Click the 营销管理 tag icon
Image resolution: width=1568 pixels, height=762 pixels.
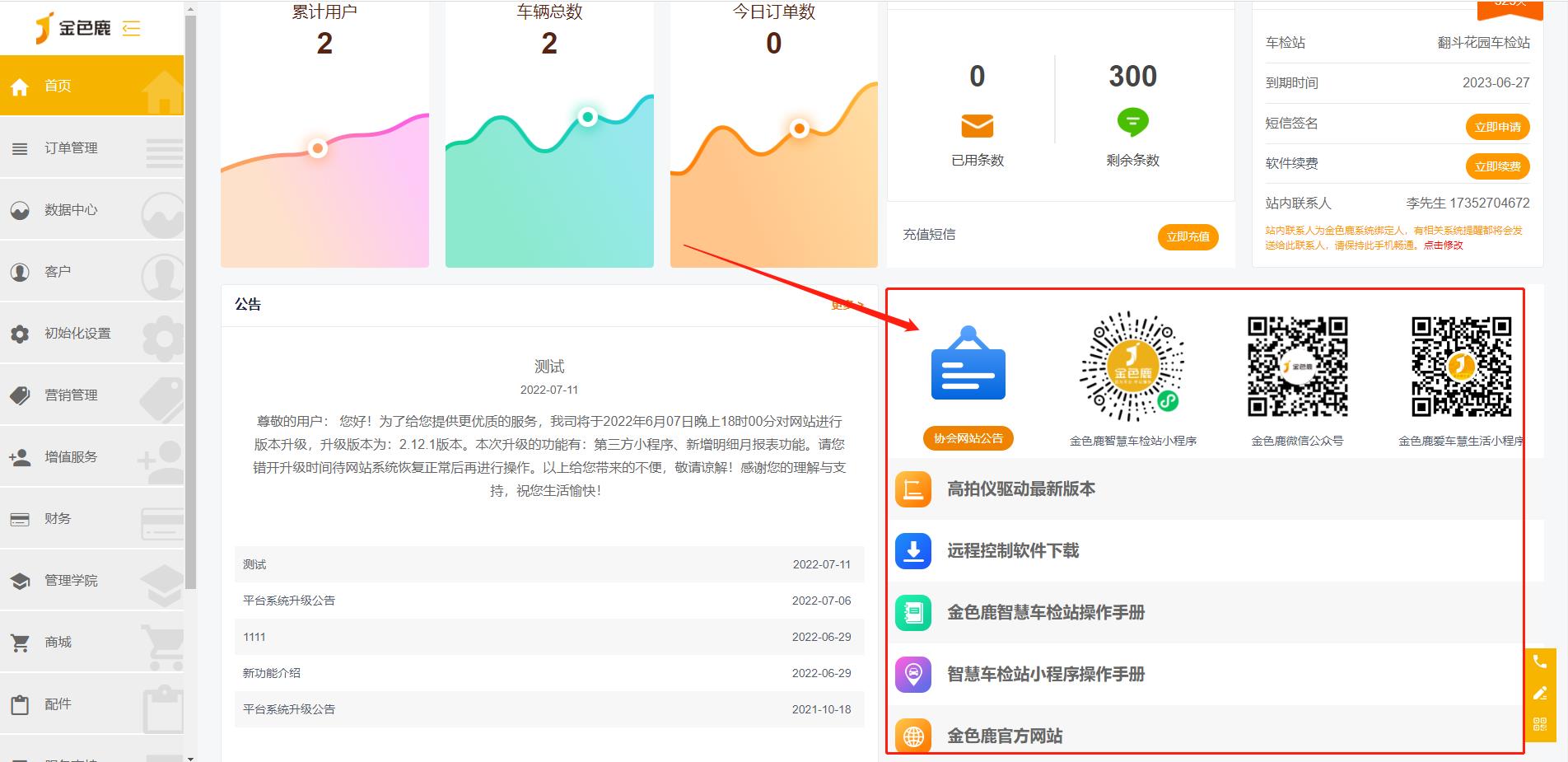click(20, 395)
